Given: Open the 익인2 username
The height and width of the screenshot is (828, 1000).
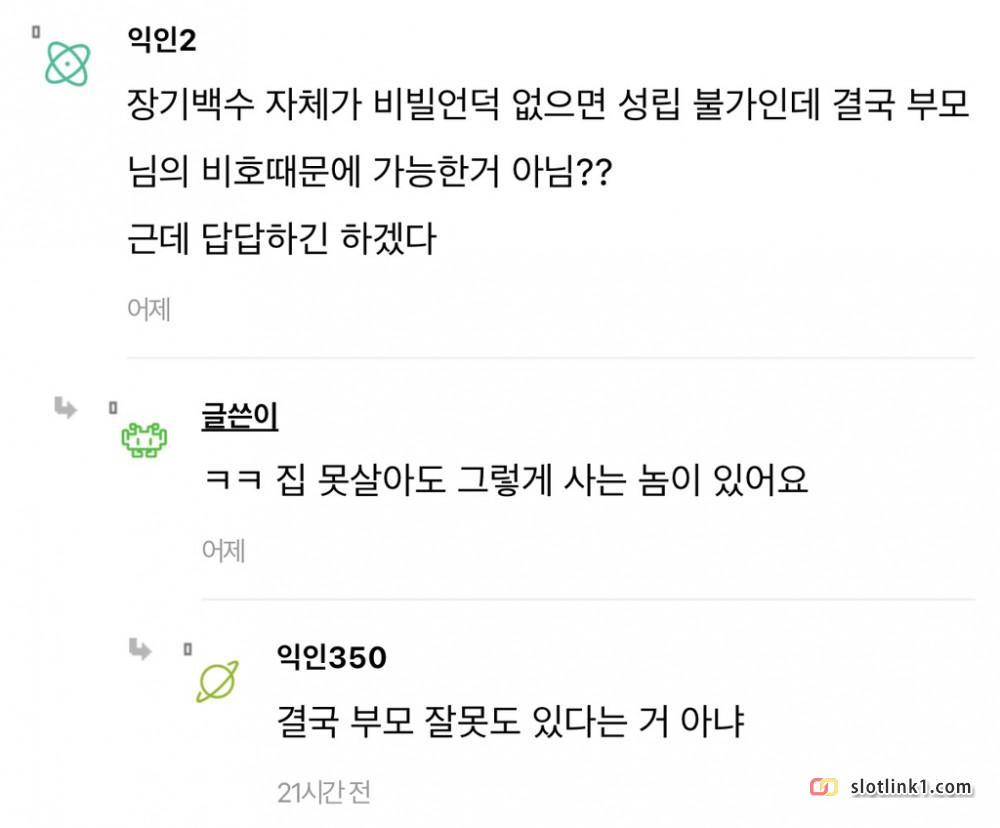Looking at the screenshot, I should click(x=162, y=41).
